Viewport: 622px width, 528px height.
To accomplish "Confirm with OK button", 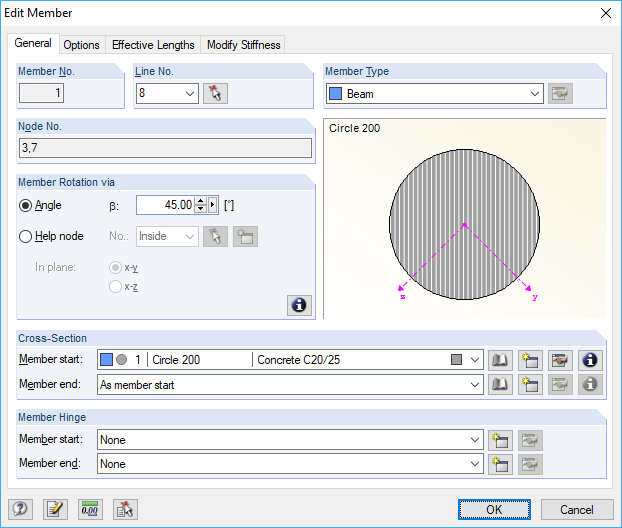I will tap(494, 509).
